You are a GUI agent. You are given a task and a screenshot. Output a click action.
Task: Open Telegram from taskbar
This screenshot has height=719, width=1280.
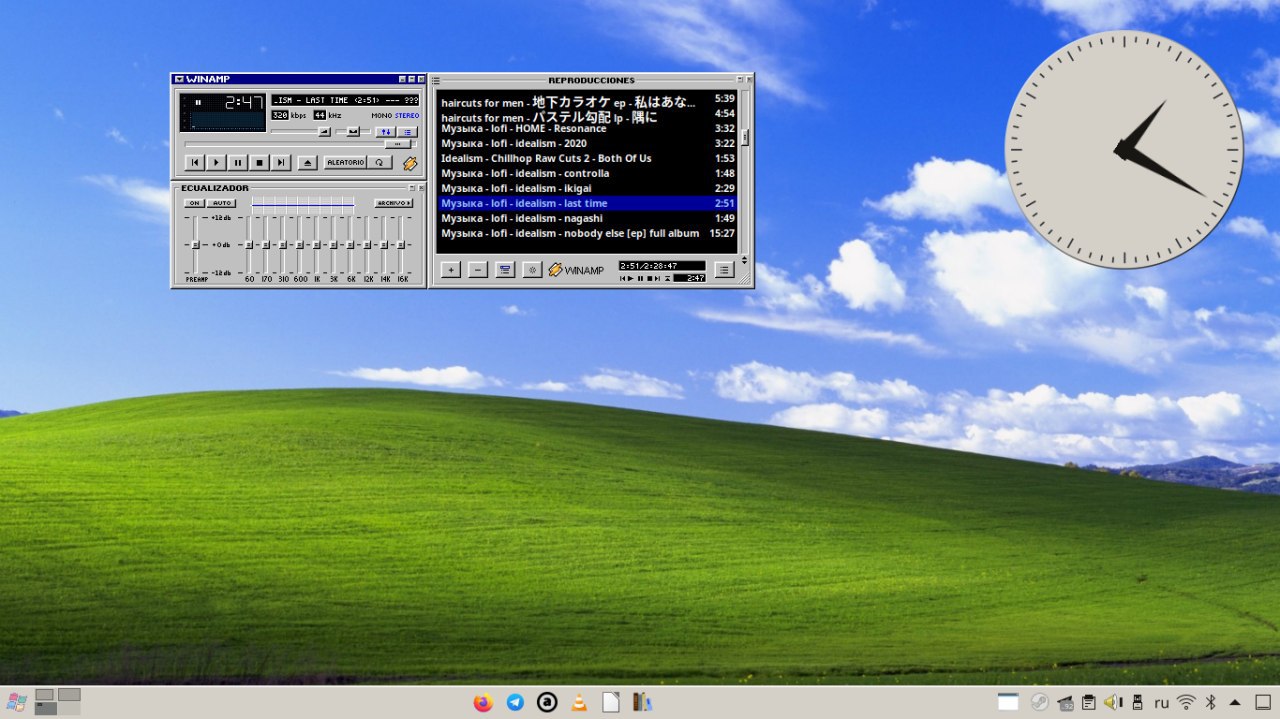pyautogui.click(x=515, y=702)
